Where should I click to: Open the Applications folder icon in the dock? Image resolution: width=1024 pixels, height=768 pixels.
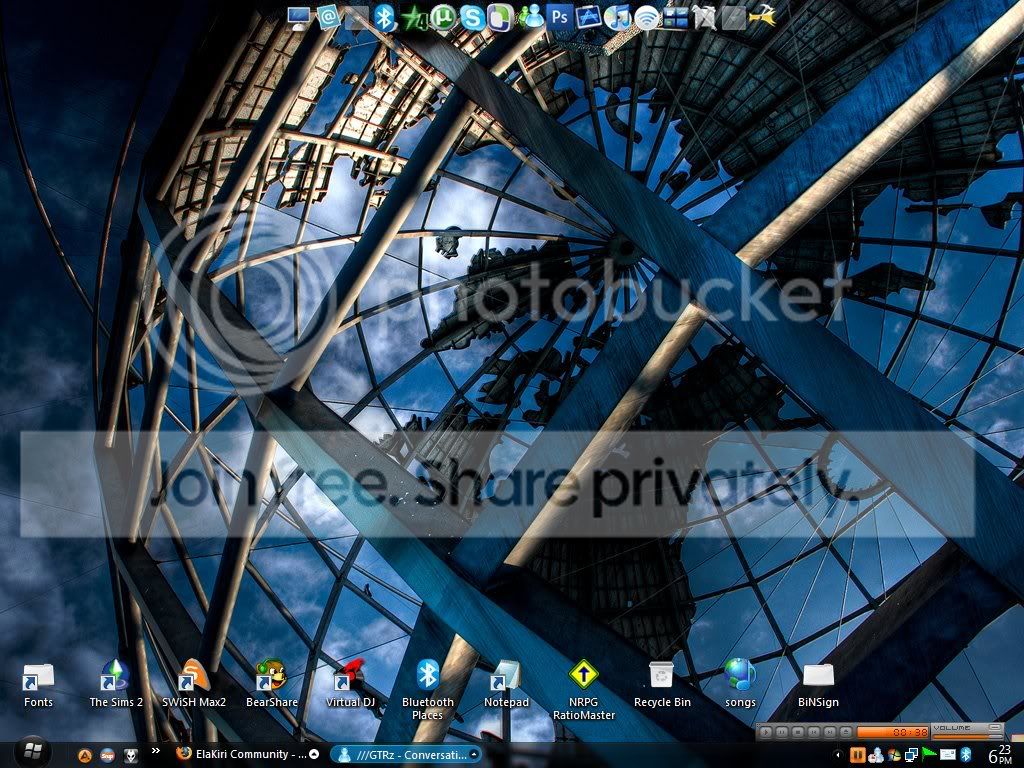coord(589,18)
